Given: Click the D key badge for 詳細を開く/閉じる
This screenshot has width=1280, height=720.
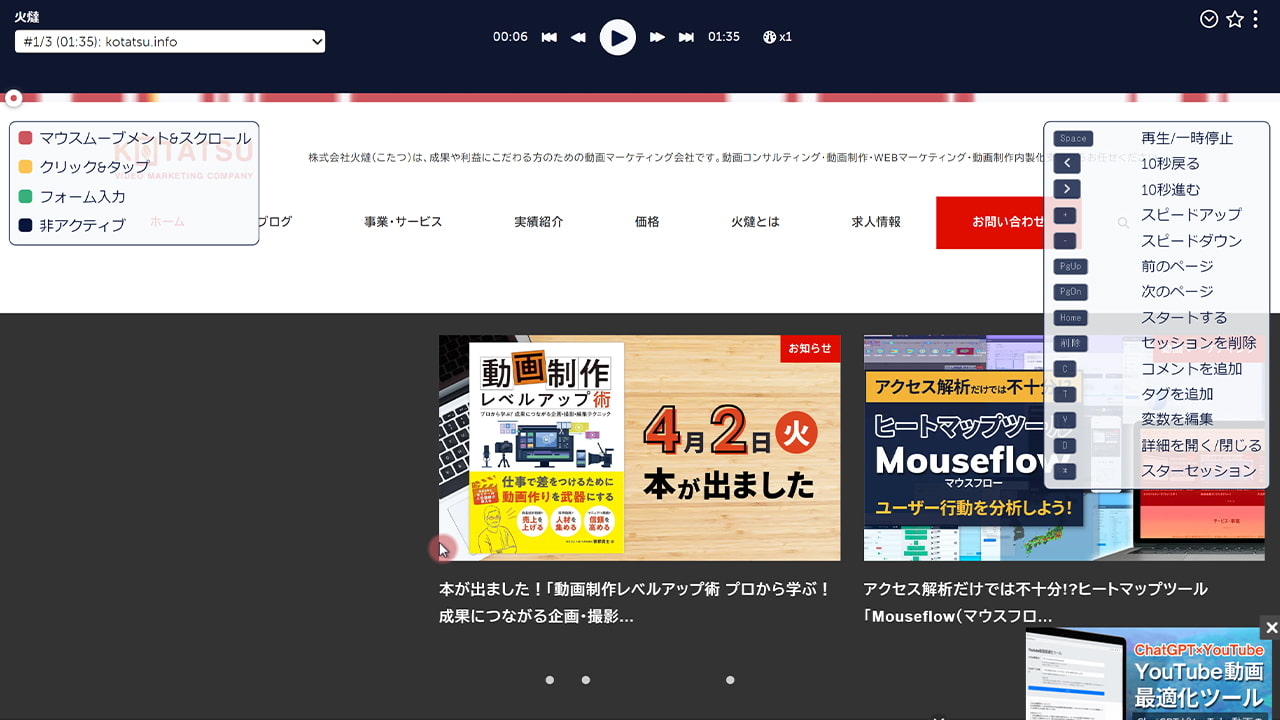Looking at the screenshot, I should [x=1065, y=446].
